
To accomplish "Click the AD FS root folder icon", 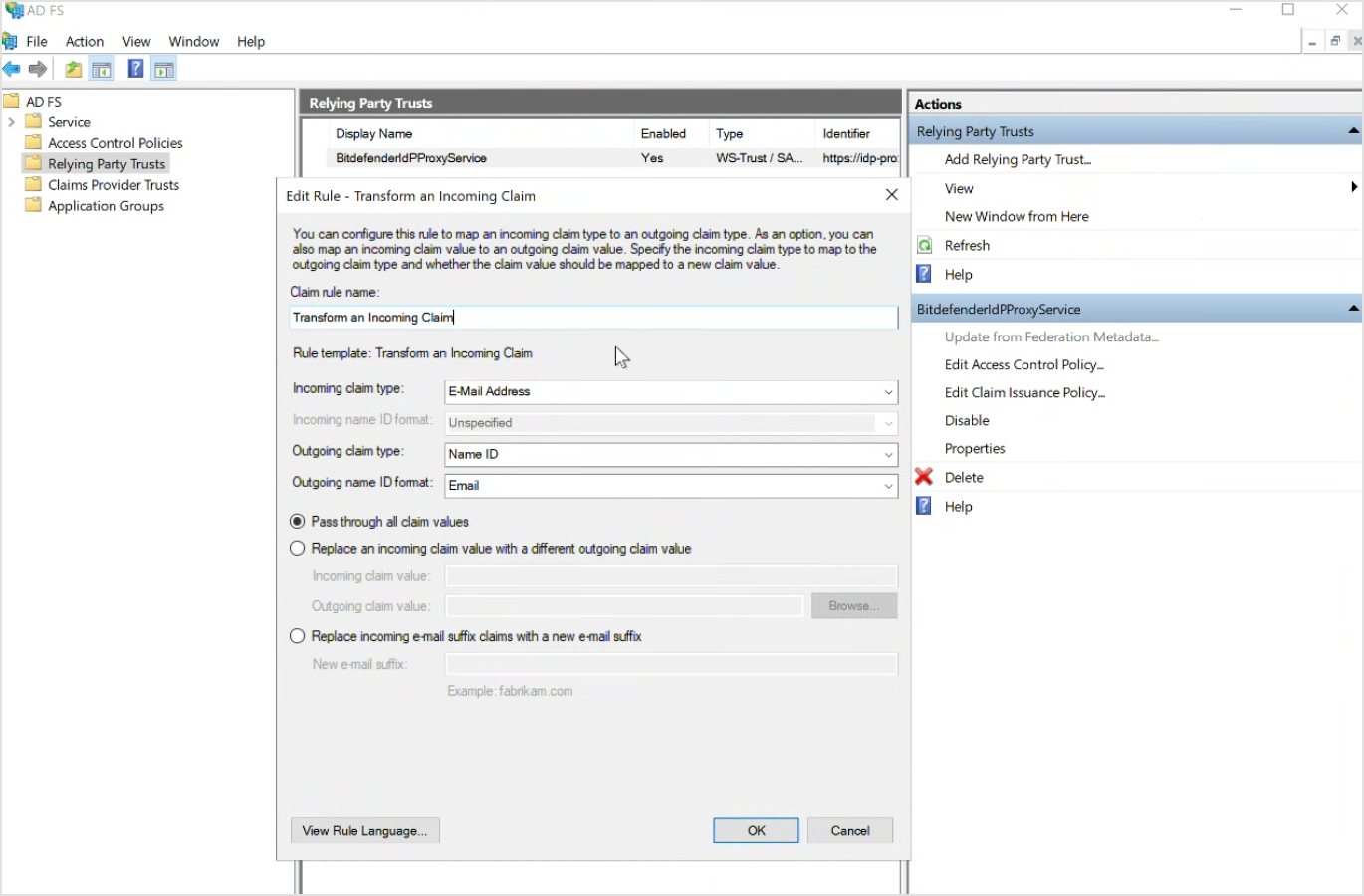I will click(x=12, y=101).
